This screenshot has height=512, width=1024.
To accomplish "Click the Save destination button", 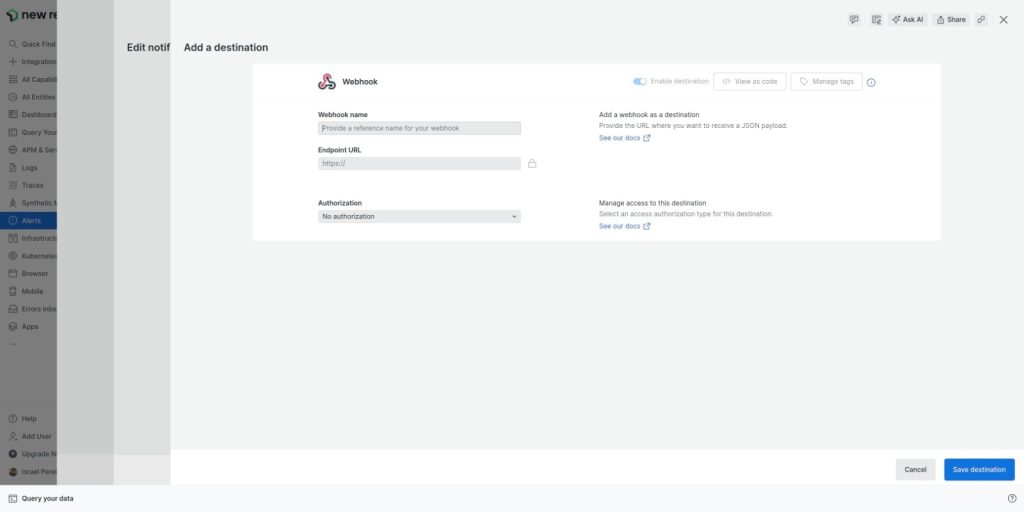I will (979, 469).
